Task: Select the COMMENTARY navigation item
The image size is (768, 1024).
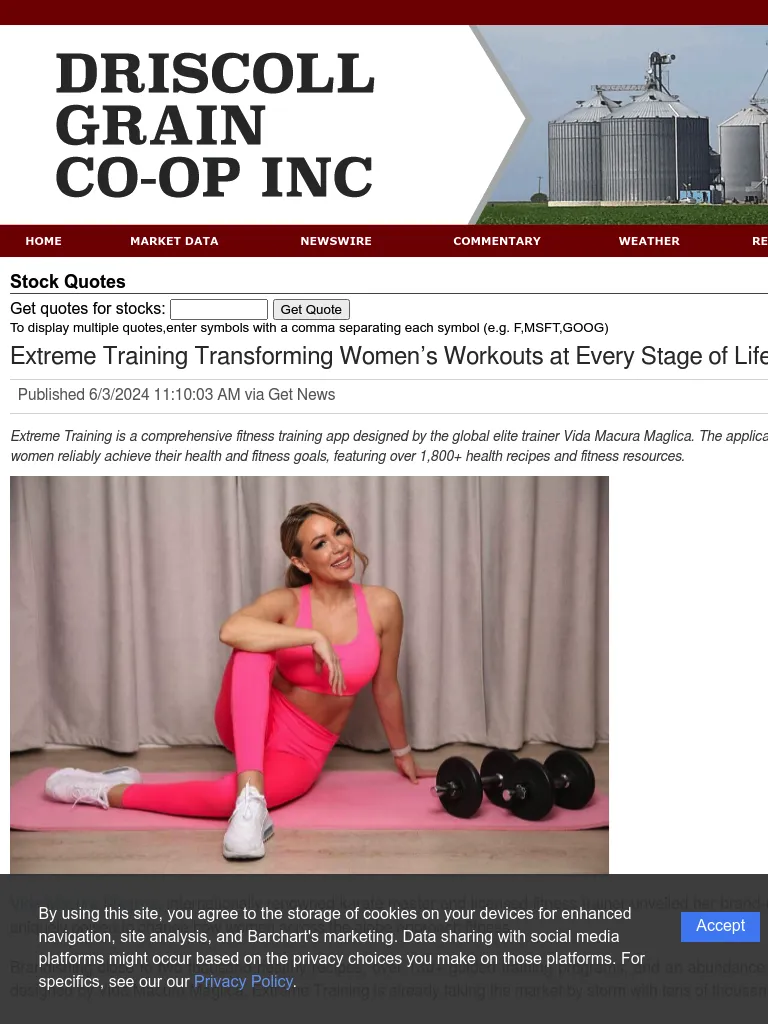Action: pos(497,241)
